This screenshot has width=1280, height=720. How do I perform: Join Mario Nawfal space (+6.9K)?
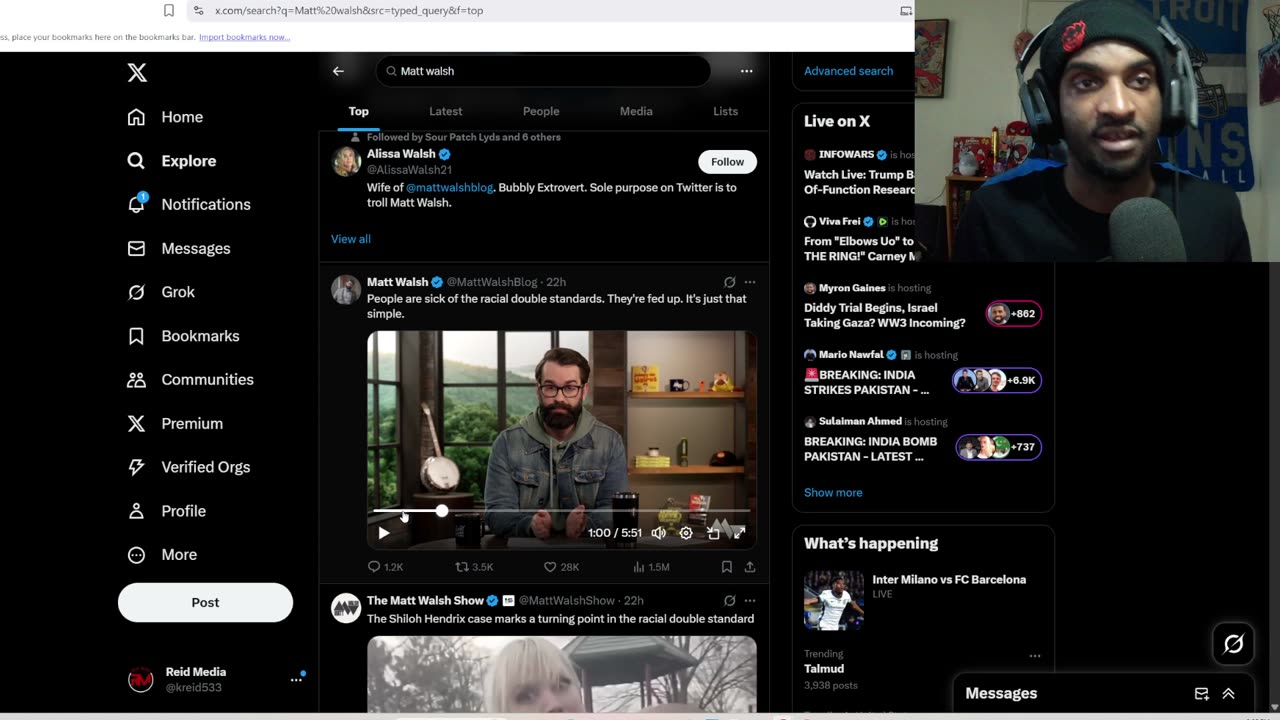[923, 373]
